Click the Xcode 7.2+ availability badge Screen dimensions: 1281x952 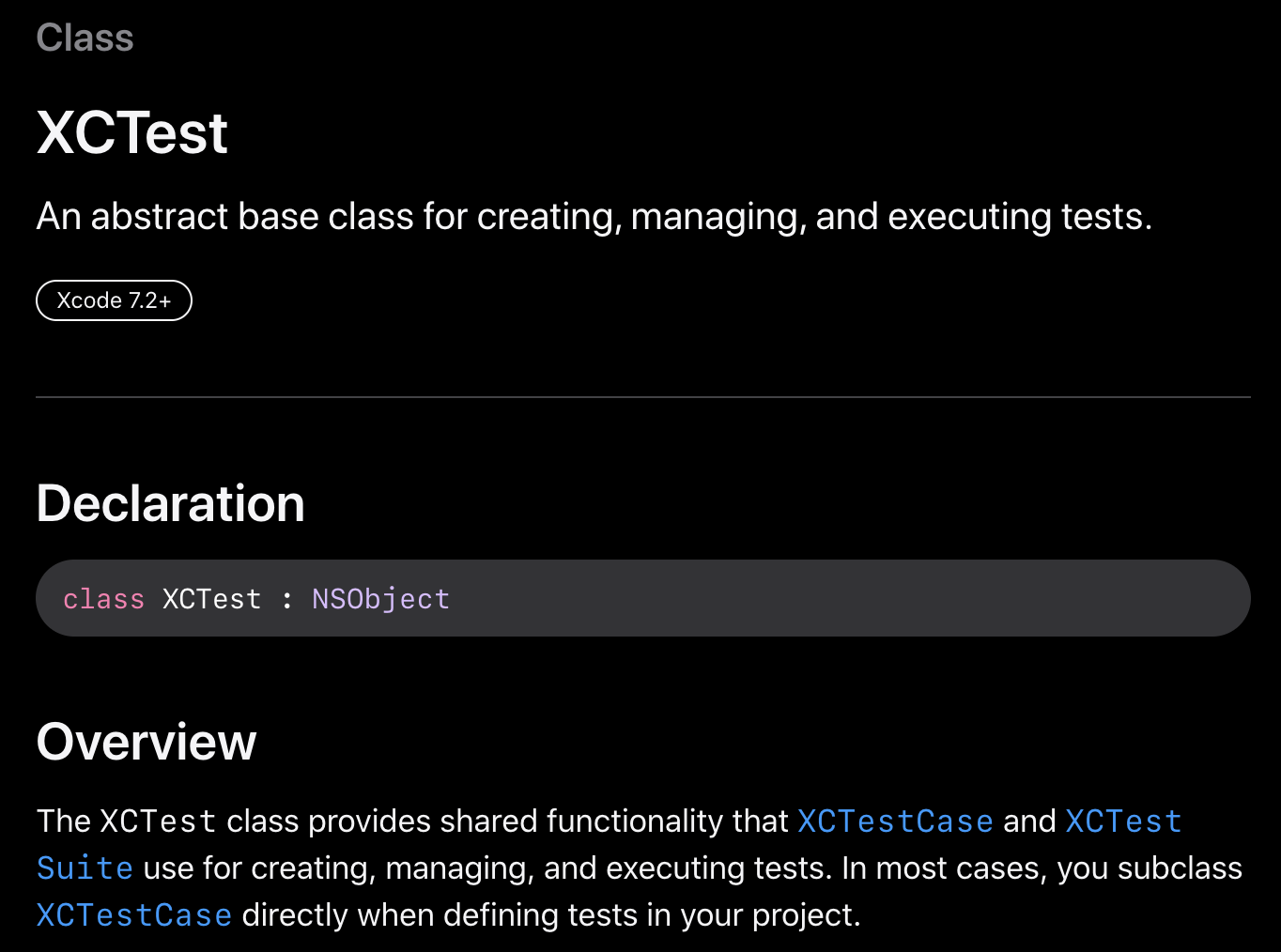pyautogui.click(x=114, y=300)
